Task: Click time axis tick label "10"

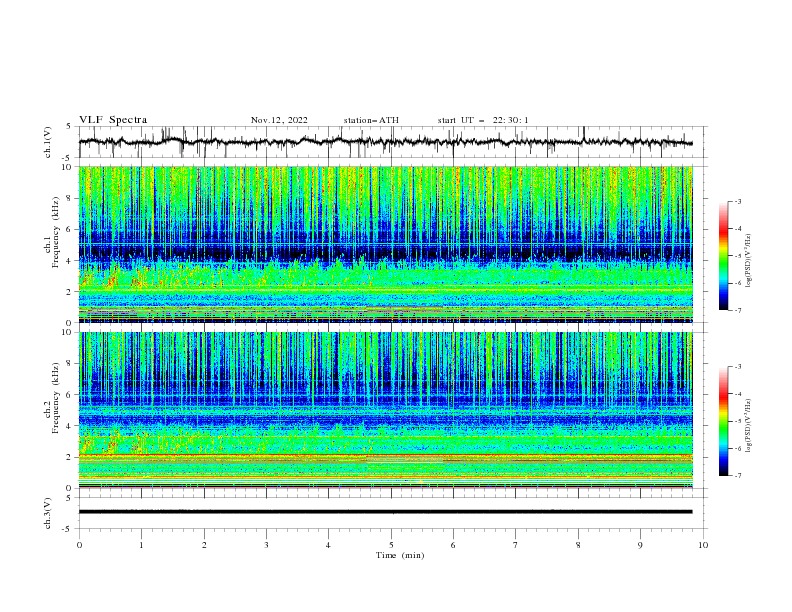Action: [x=703, y=545]
